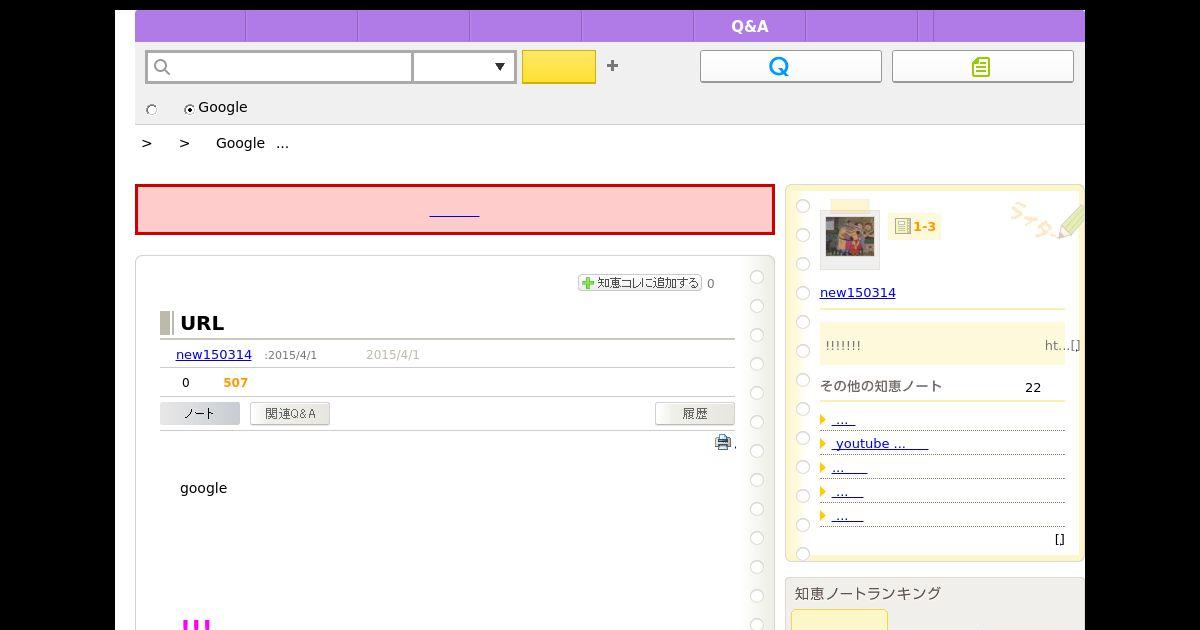Viewport: 1200px width, 630px height.
Task: Click the underlined link in red box
Action: (x=454, y=210)
